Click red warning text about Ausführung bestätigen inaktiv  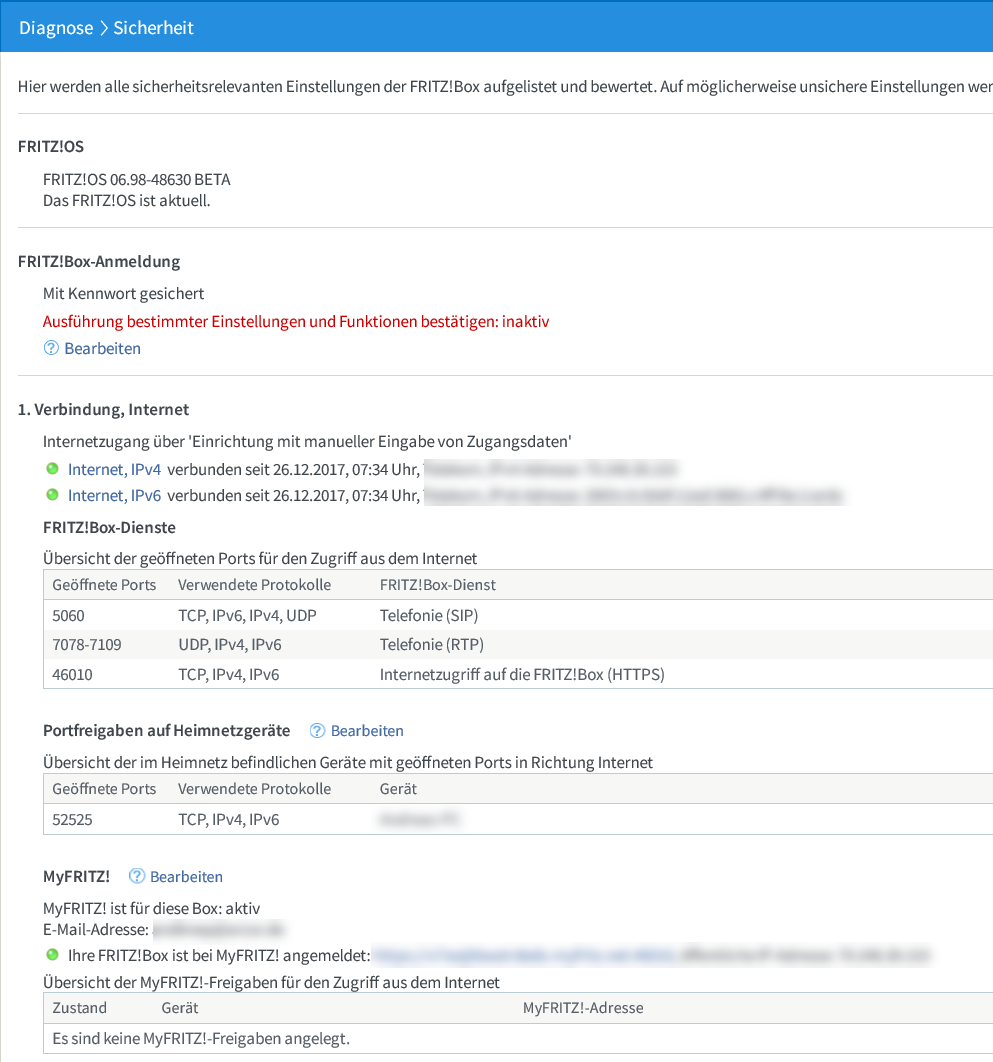pos(296,321)
